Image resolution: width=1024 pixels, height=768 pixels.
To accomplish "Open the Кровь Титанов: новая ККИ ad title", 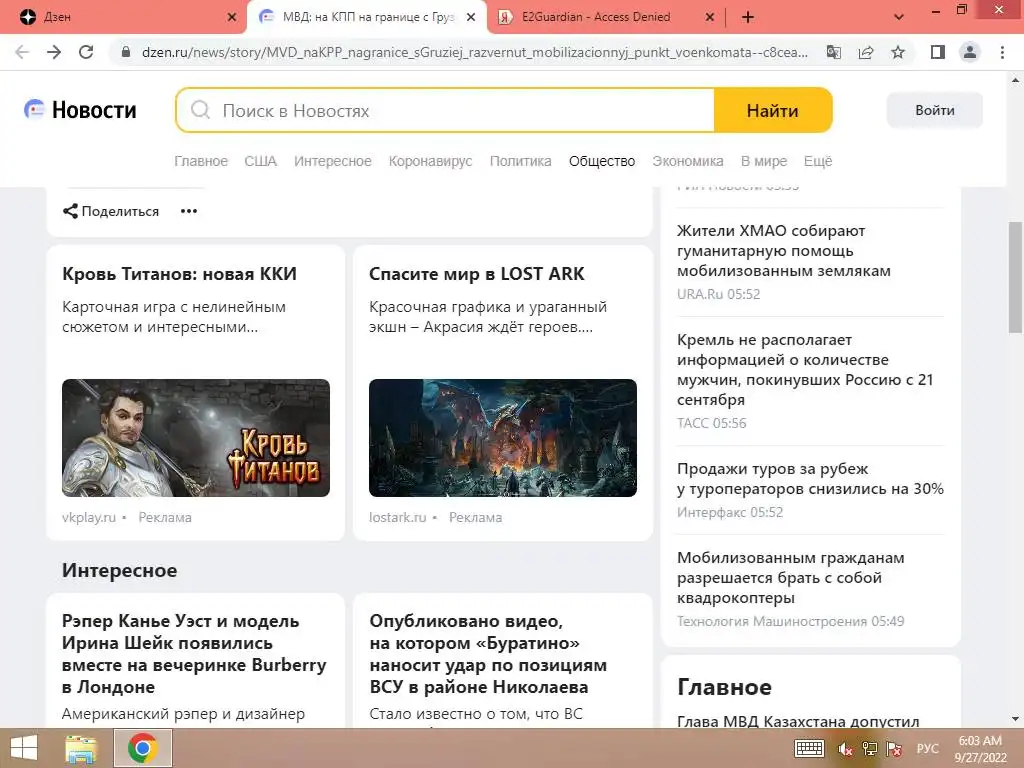I will click(x=179, y=274).
